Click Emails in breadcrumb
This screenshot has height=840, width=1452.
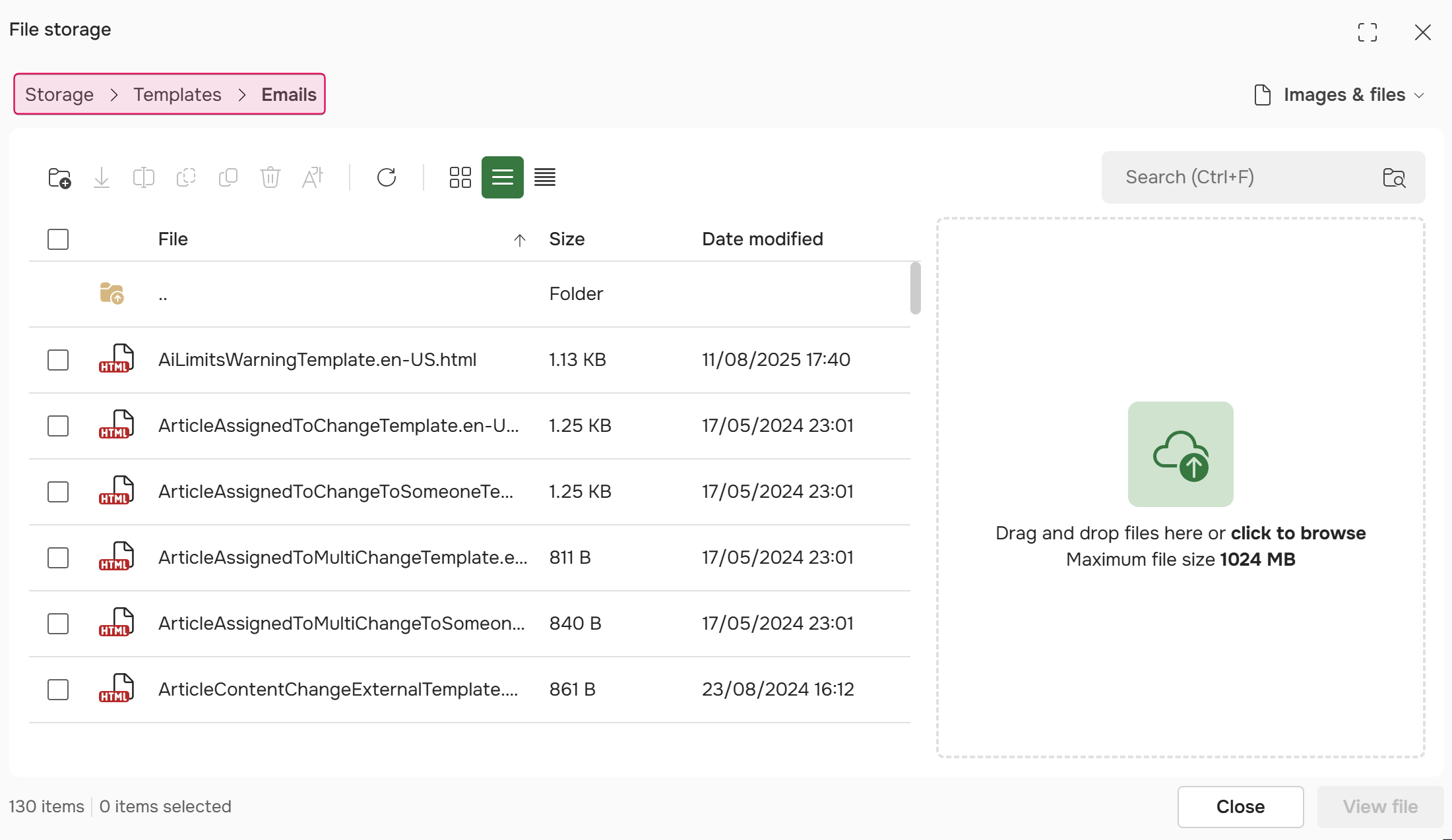(x=289, y=94)
